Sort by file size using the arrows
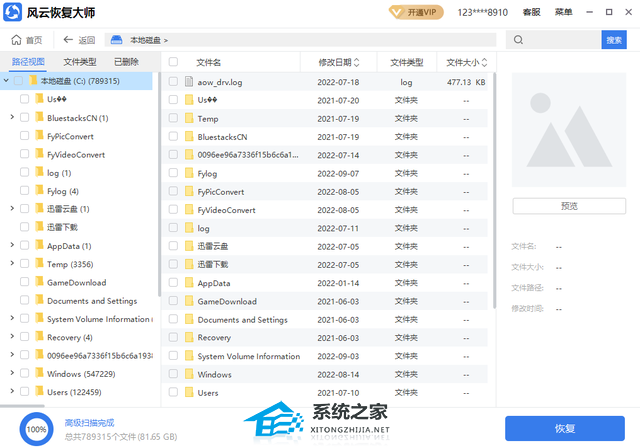Viewport: 640px width, 448px height. pyautogui.click(x=484, y=62)
